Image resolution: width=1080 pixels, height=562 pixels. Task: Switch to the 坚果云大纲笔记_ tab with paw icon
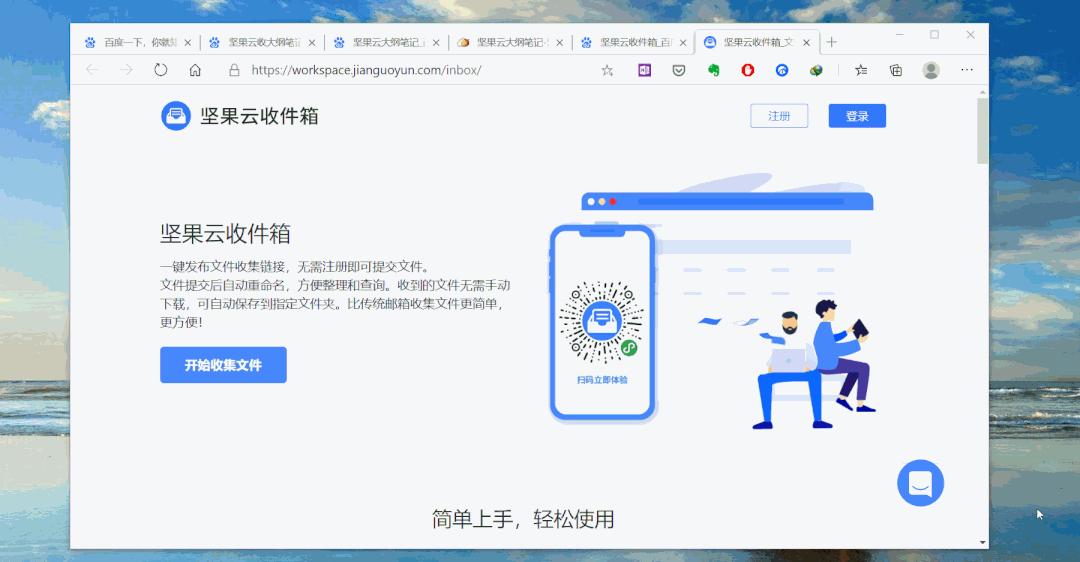coord(385,43)
